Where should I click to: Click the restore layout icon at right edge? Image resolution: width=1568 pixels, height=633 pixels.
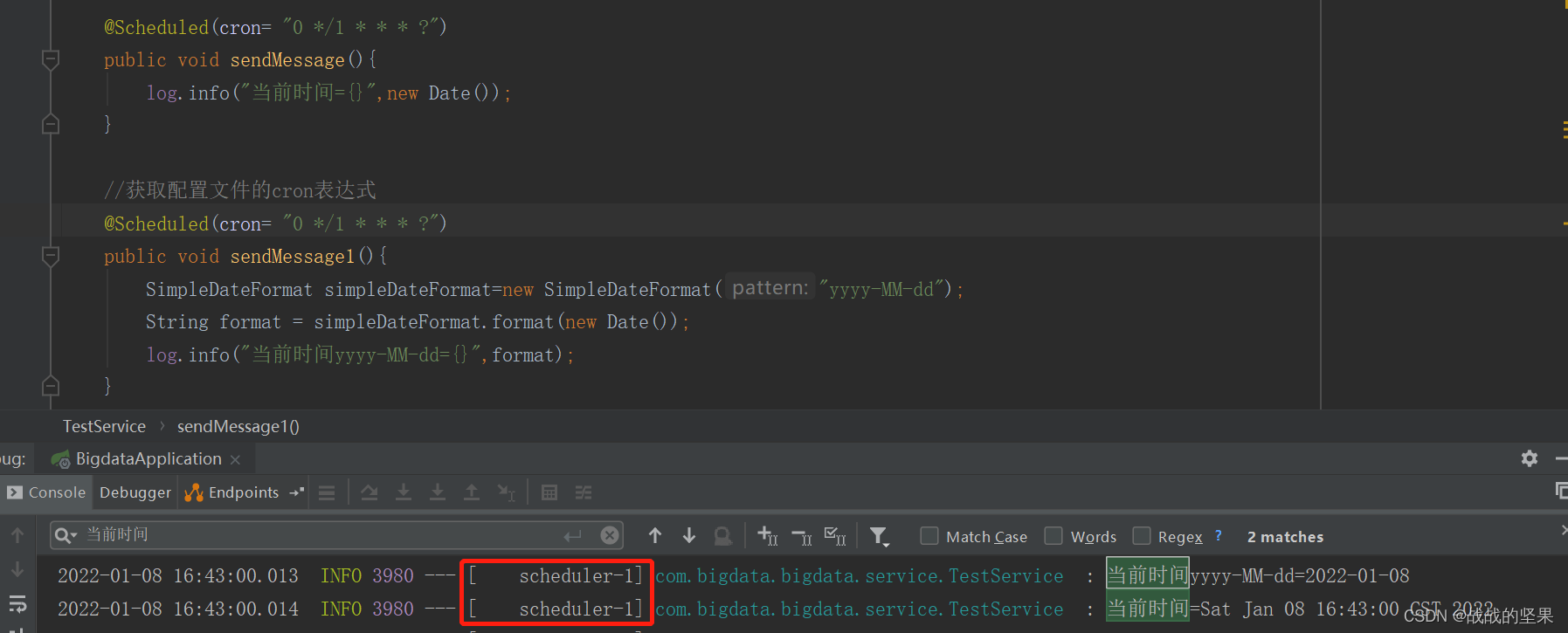pyautogui.click(x=1561, y=491)
